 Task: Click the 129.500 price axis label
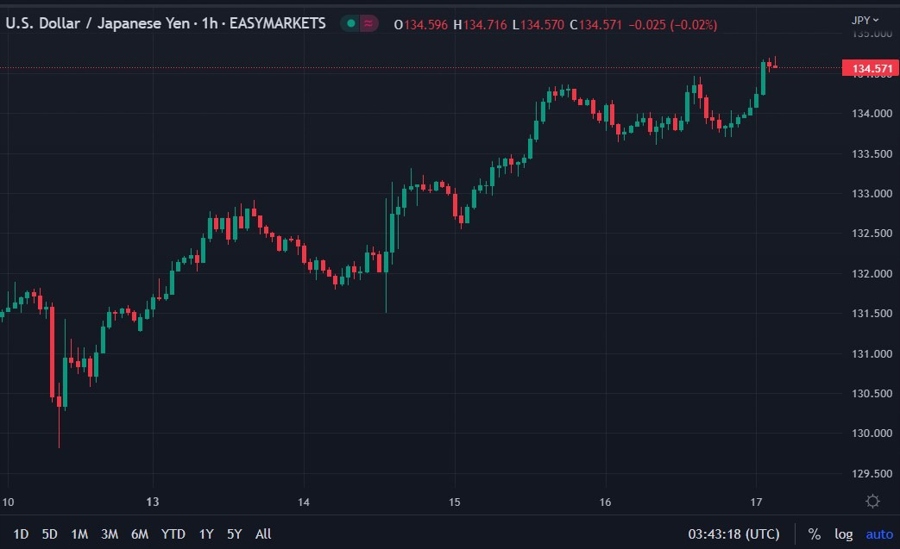tap(872, 473)
